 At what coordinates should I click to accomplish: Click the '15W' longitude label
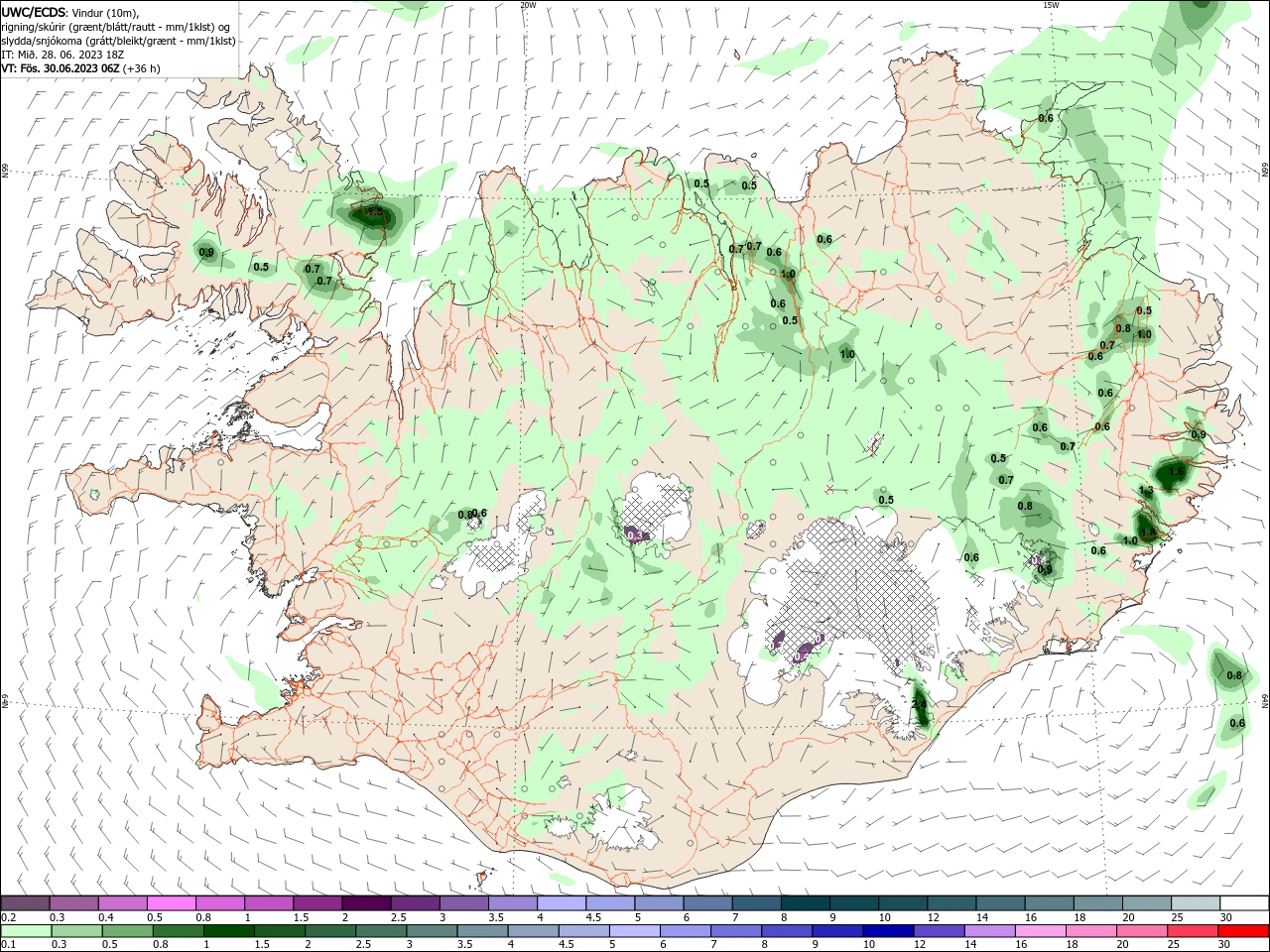coord(1050,5)
